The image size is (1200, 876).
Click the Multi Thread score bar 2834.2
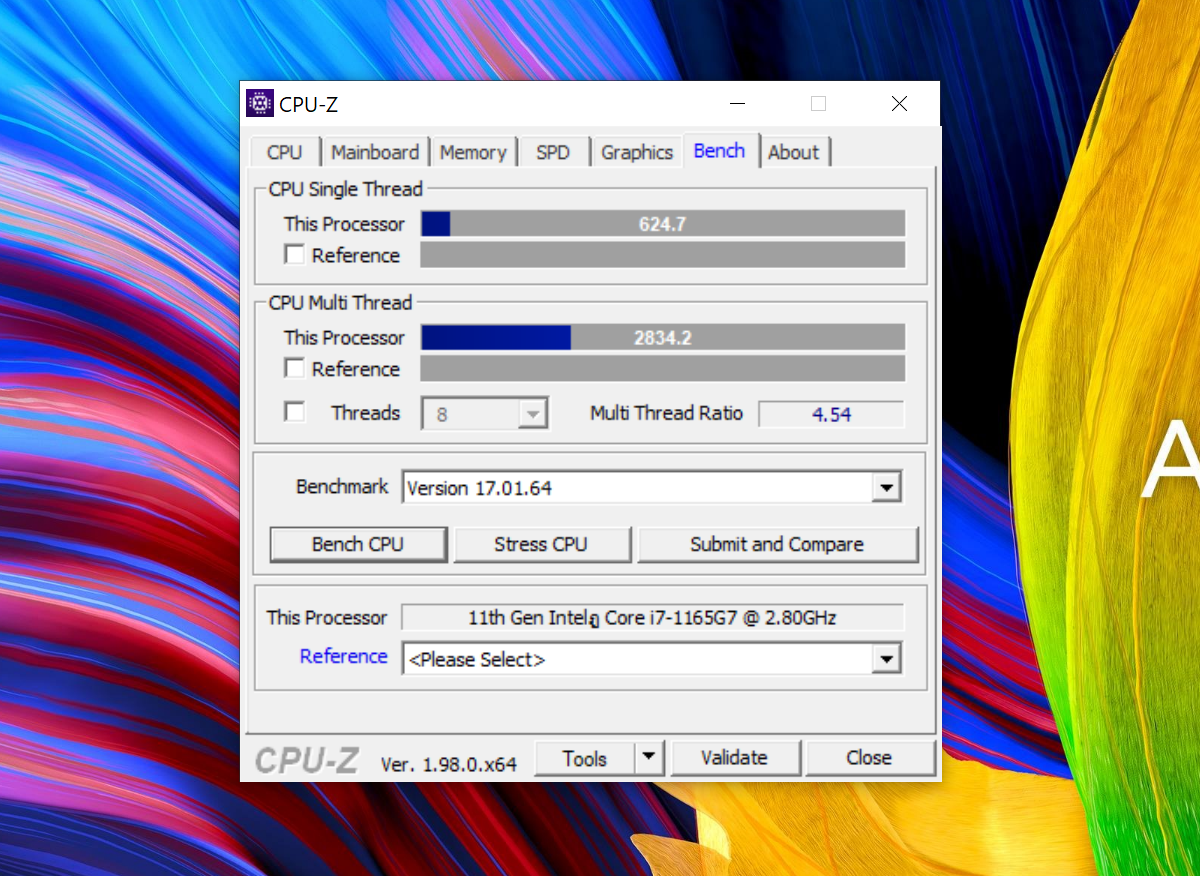tap(663, 338)
